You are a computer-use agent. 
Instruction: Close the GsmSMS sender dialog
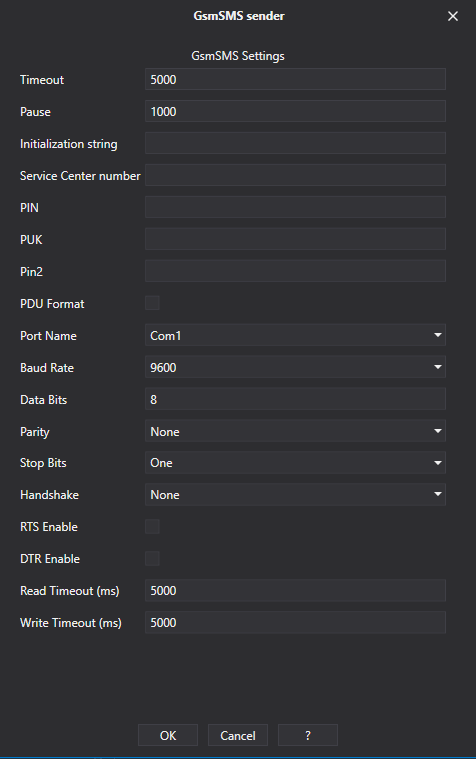click(453, 16)
